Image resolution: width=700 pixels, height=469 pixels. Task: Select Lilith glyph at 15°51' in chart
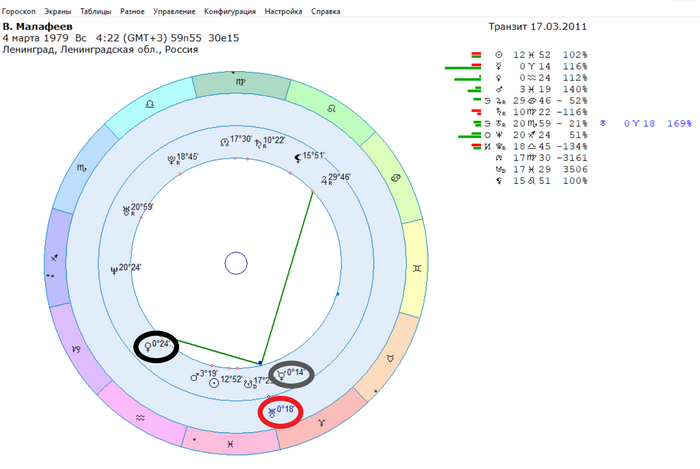298,158
